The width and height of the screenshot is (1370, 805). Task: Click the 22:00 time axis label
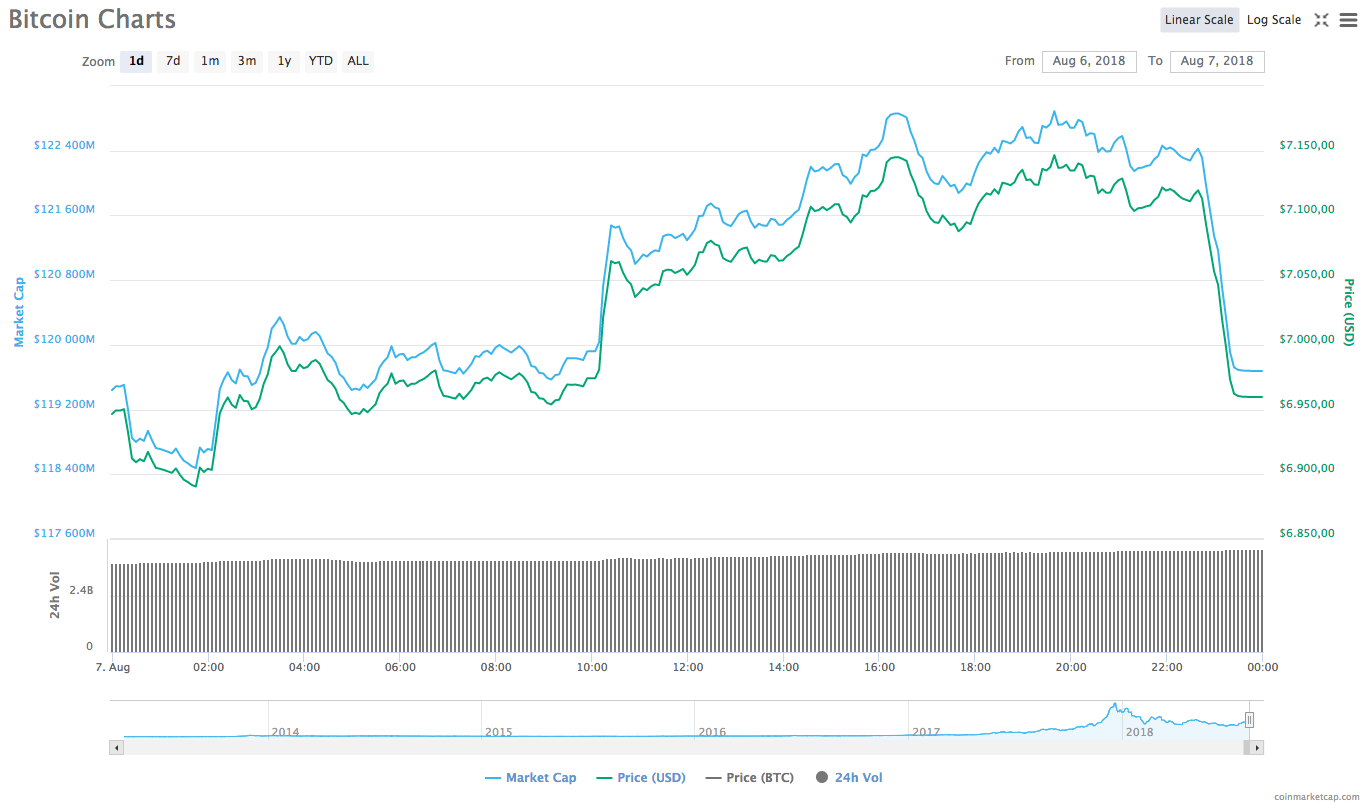click(x=1167, y=667)
